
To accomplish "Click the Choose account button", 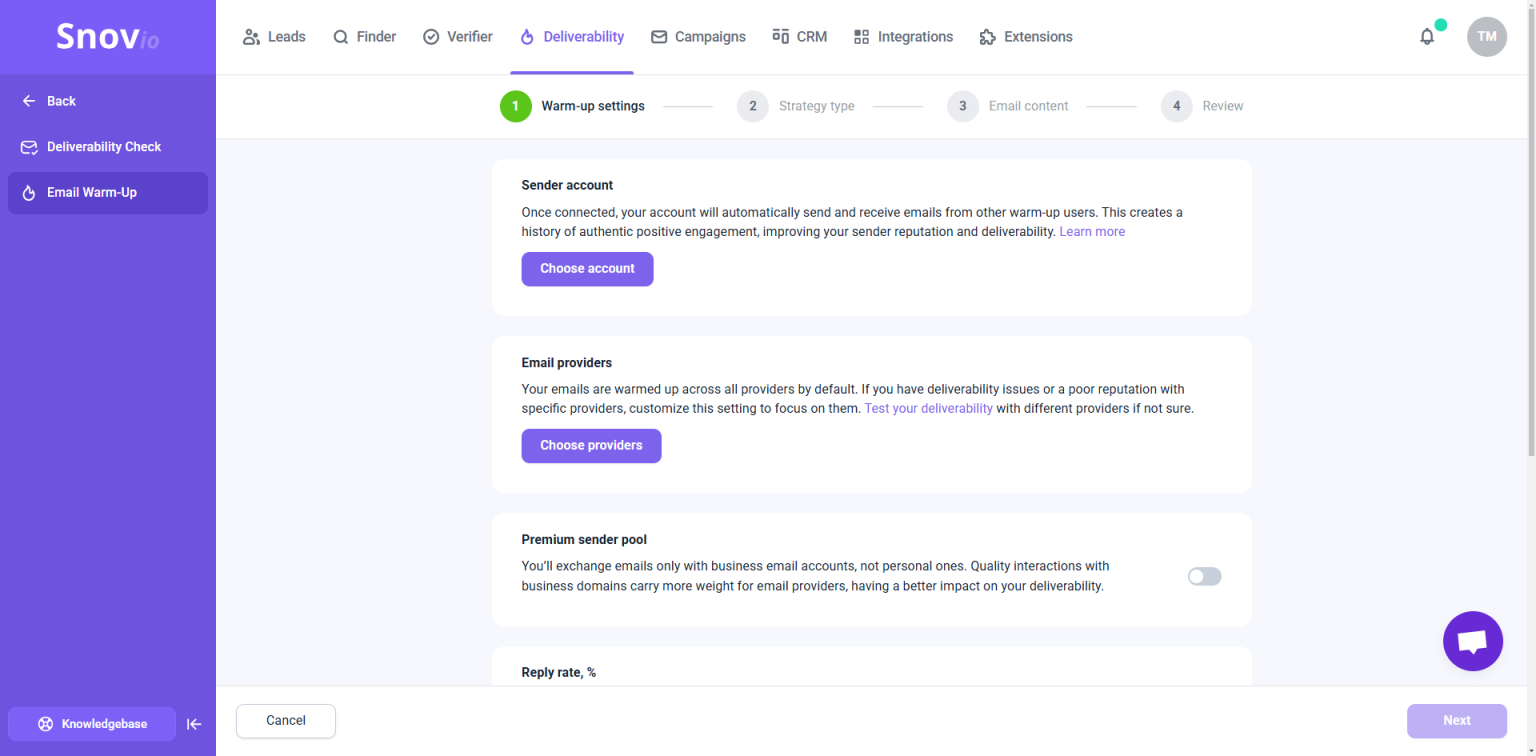I will pos(587,269).
